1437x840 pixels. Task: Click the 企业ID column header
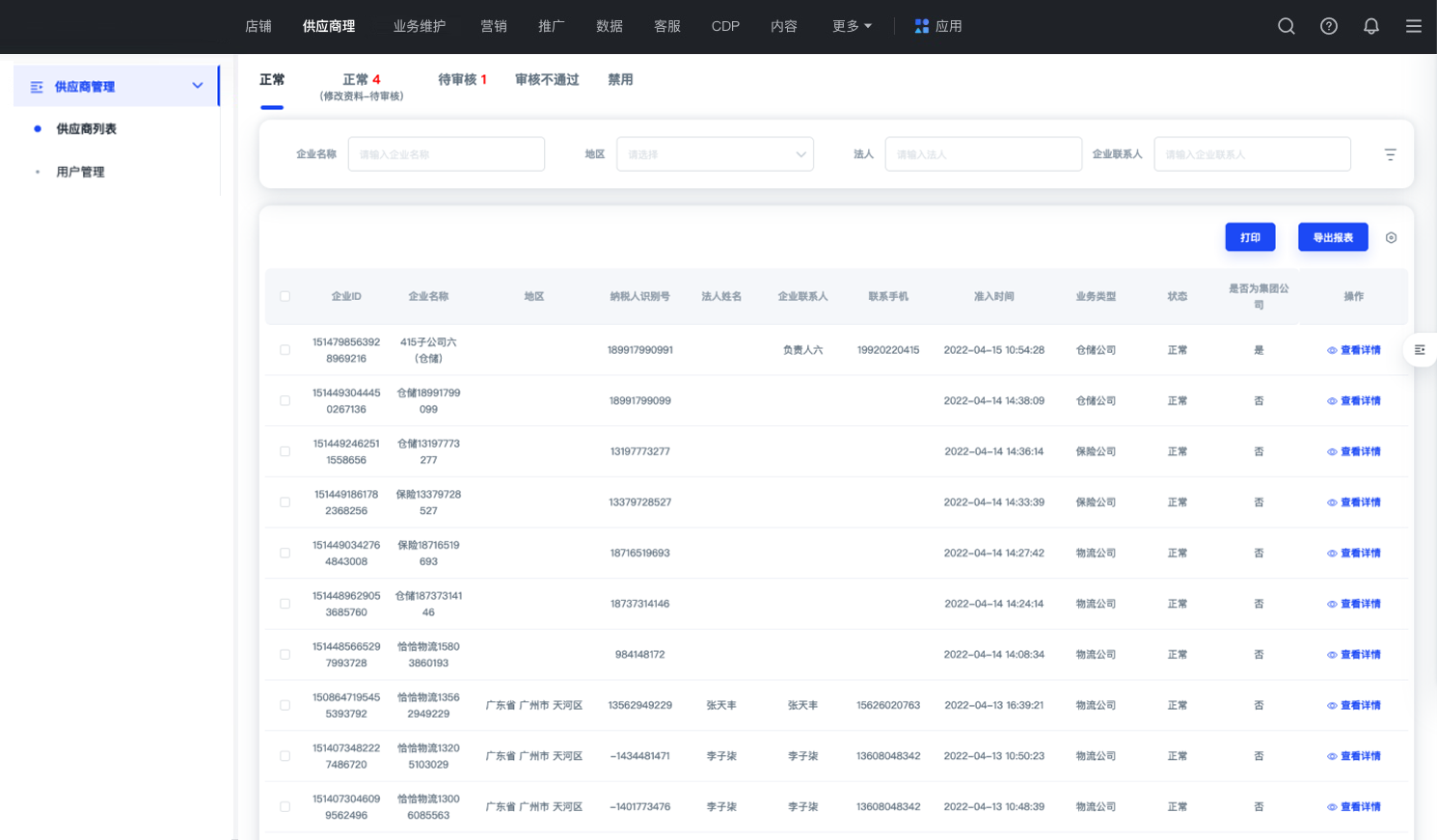coord(346,296)
